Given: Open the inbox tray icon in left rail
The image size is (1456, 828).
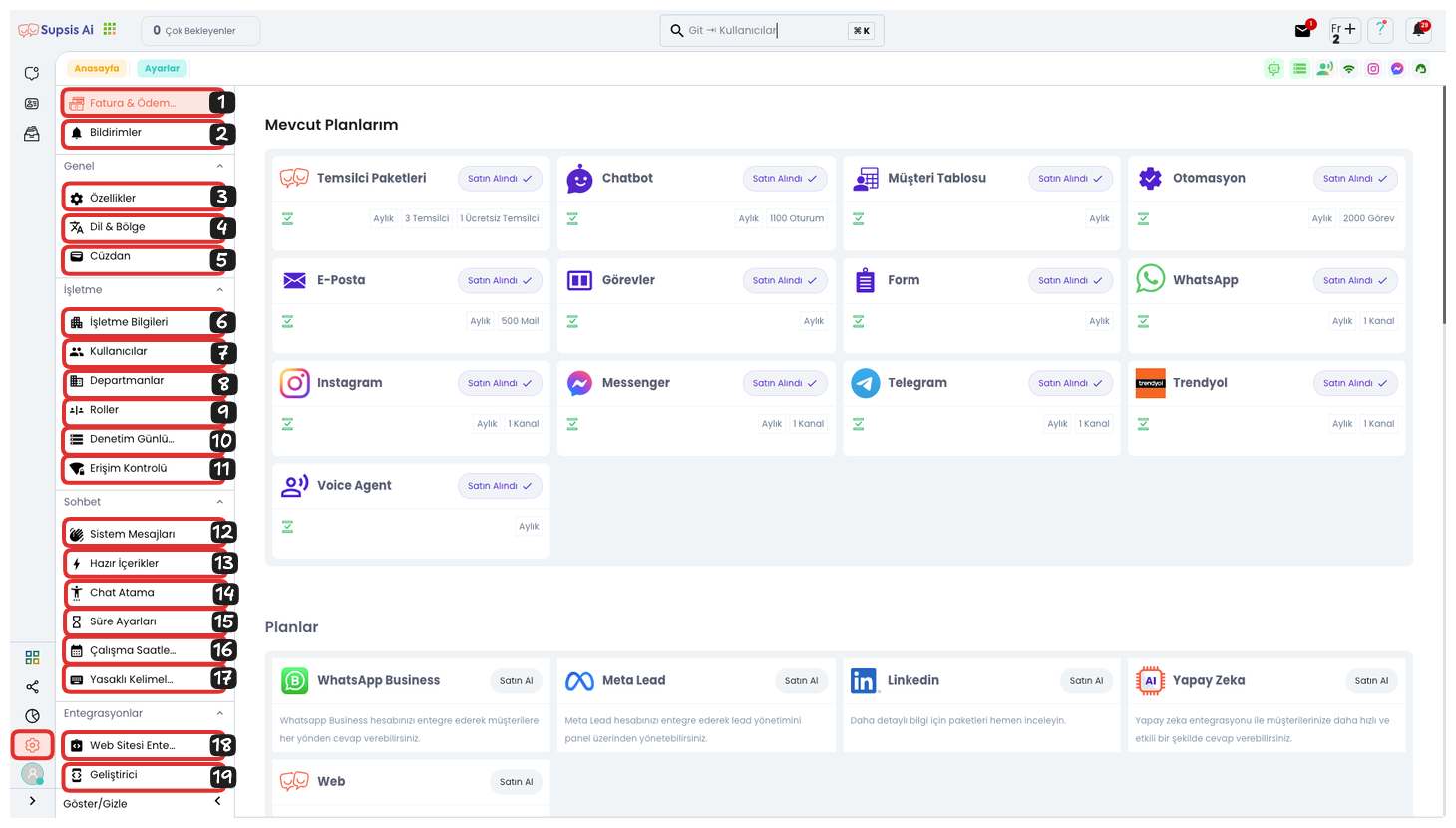Looking at the screenshot, I should 32,134.
